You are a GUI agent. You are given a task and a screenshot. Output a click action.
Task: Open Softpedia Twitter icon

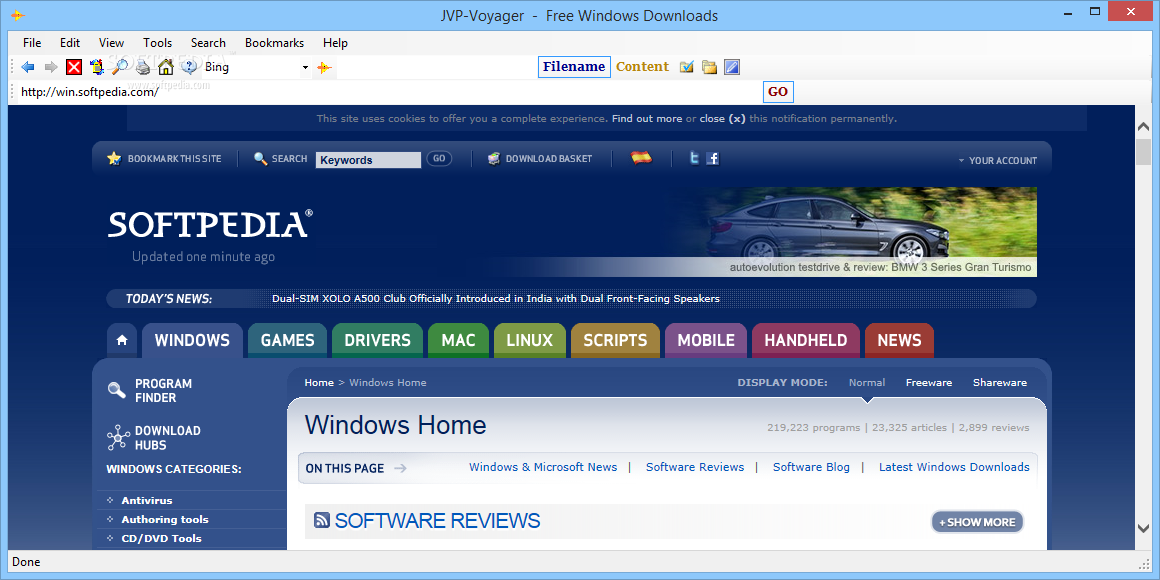694,158
